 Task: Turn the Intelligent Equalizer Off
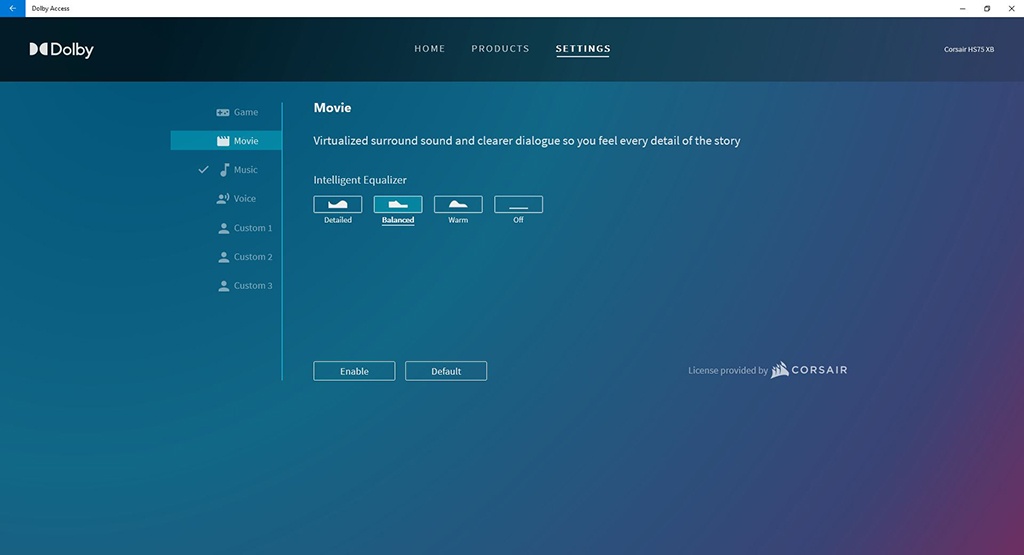(x=518, y=204)
